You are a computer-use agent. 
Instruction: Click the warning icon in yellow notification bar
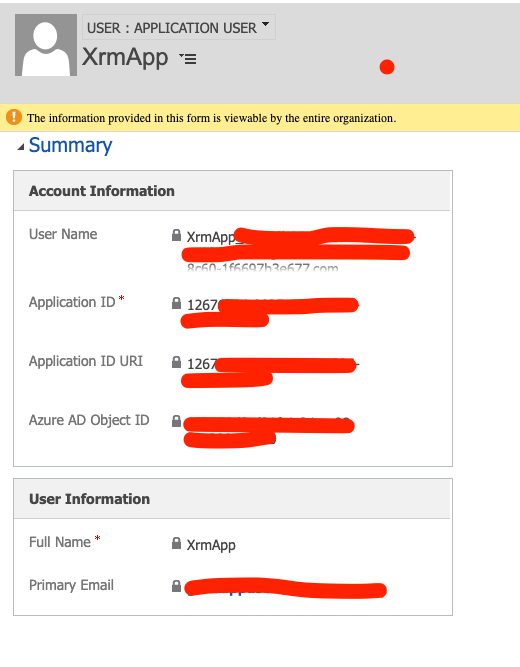(x=14, y=117)
